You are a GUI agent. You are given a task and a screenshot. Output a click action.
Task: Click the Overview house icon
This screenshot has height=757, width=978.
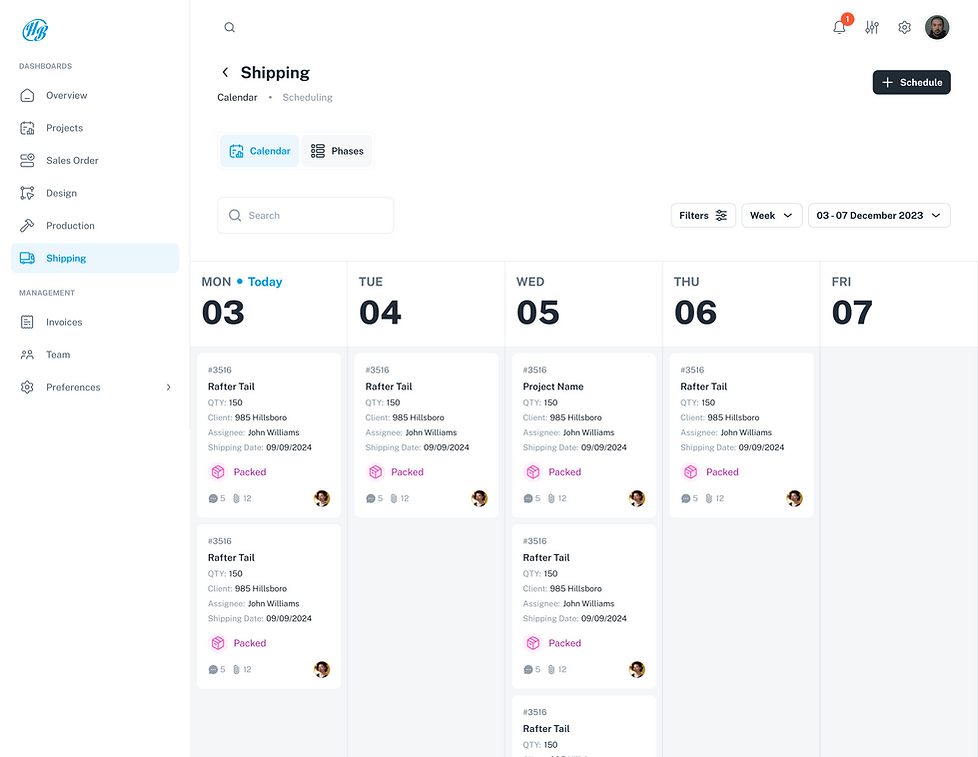pyautogui.click(x=27, y=95)
